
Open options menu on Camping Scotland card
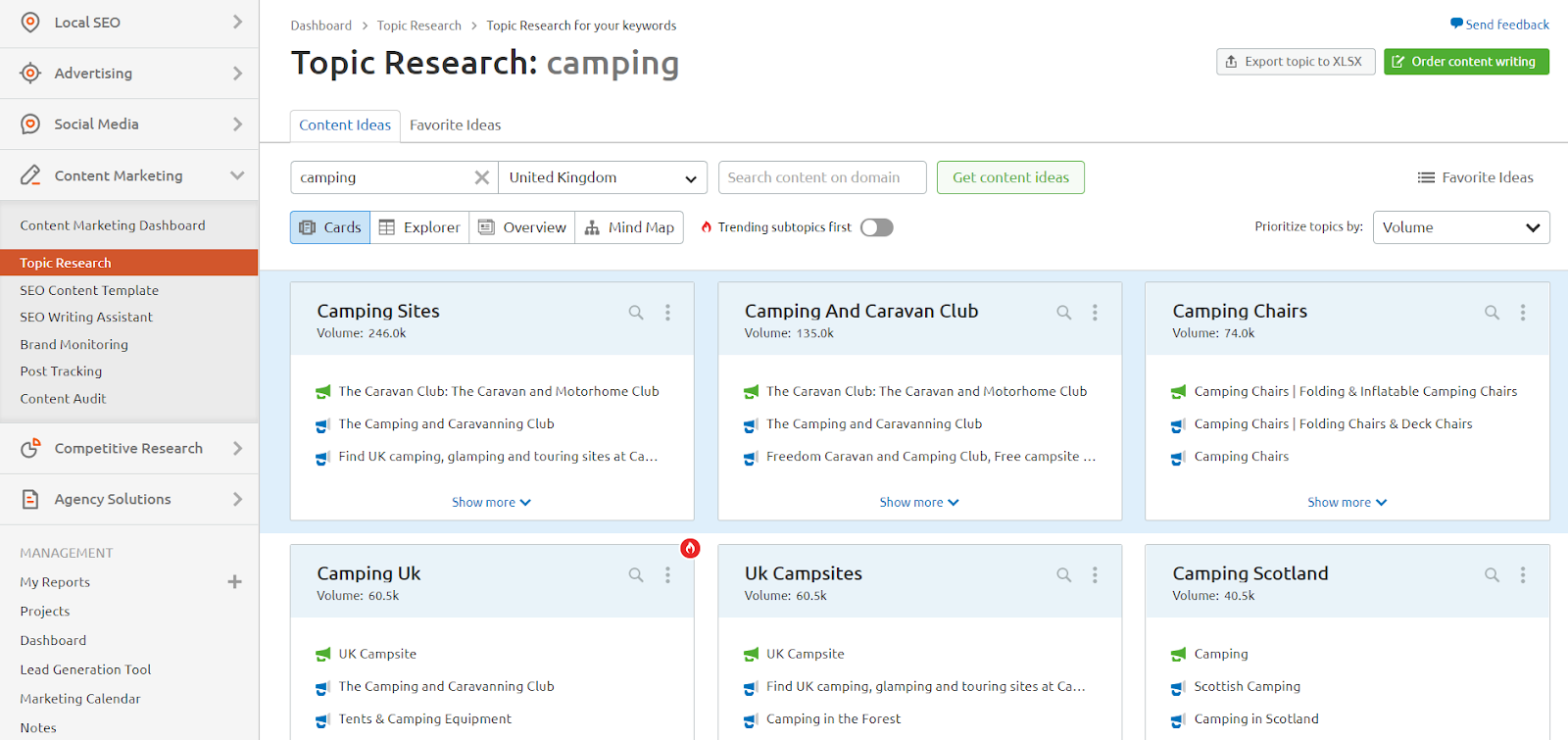pyautogui.click(x=1523, y=575)
